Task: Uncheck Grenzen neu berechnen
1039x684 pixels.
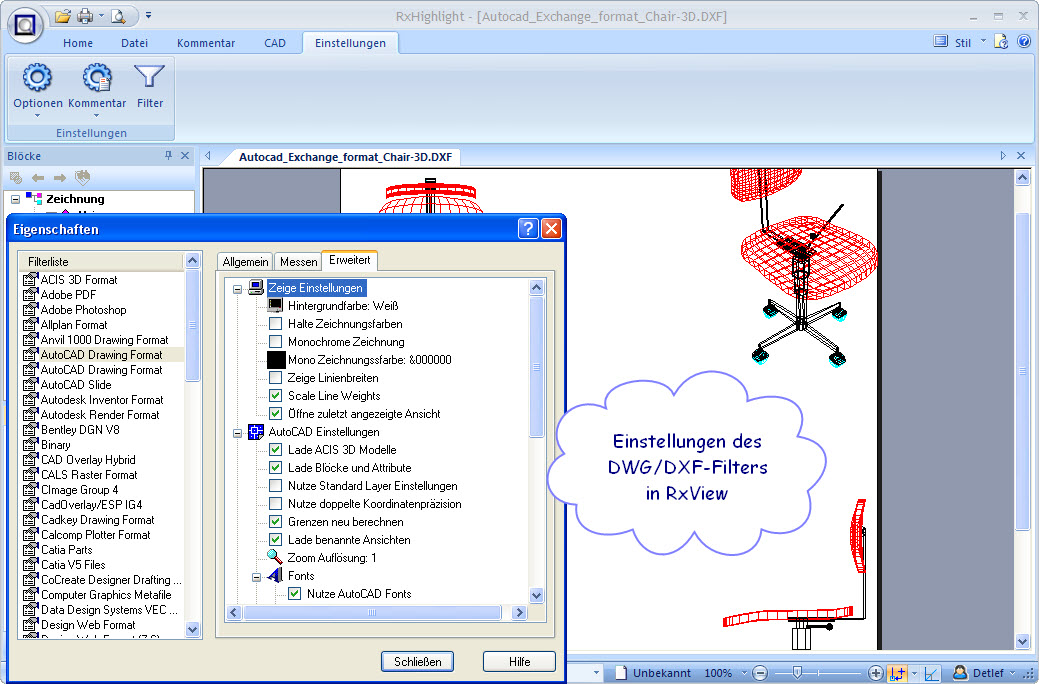Action: (x=276, y=522)
